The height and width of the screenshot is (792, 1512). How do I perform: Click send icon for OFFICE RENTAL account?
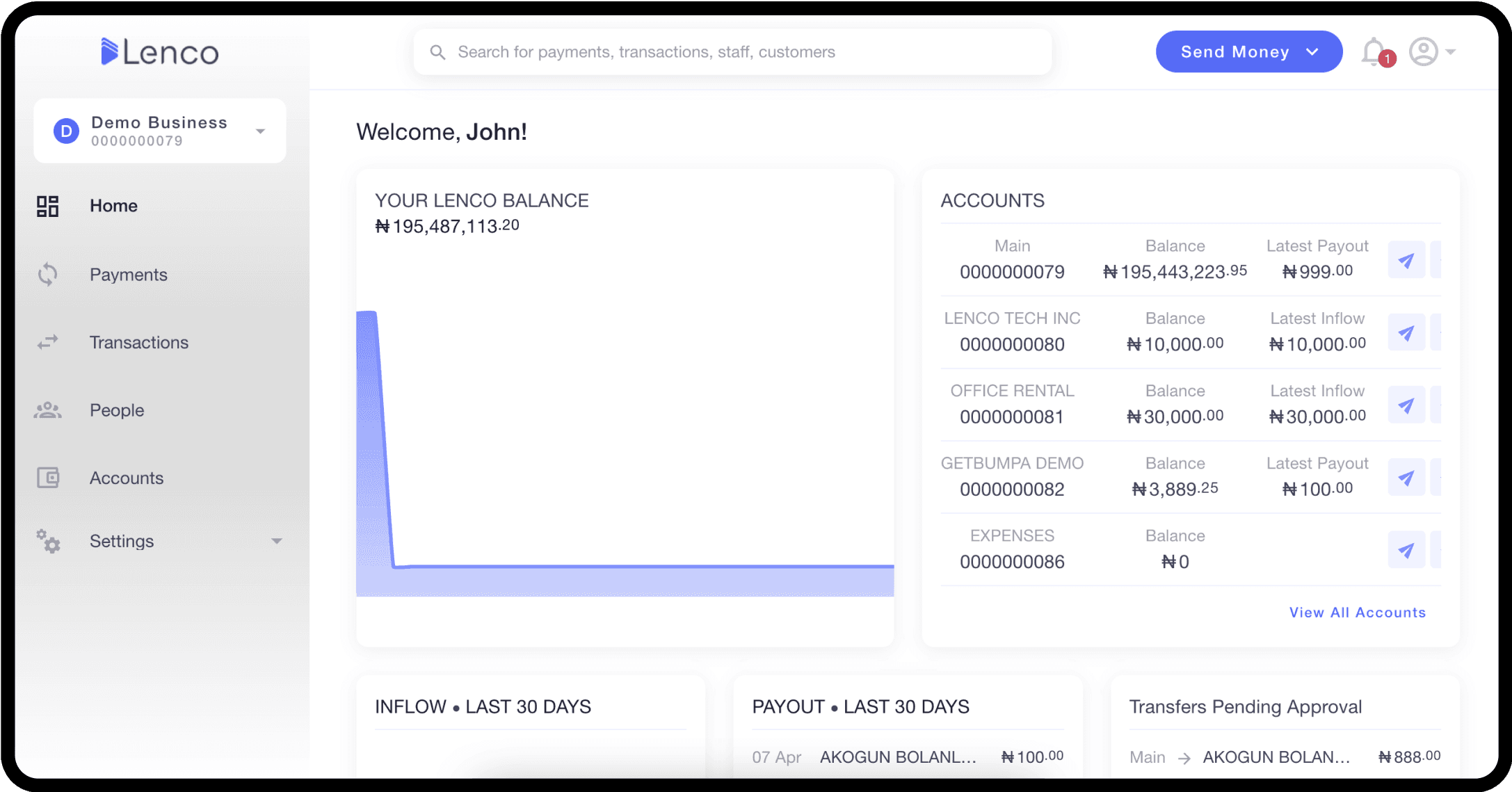(1406, 405)
